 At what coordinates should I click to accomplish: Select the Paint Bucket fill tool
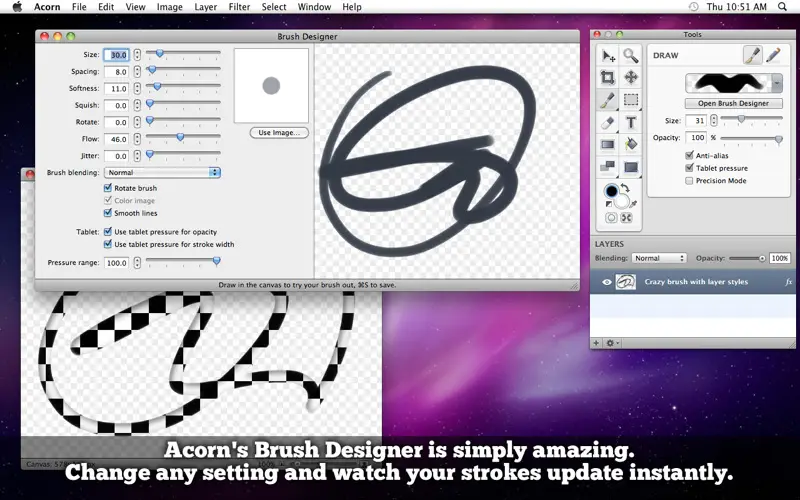631,145
